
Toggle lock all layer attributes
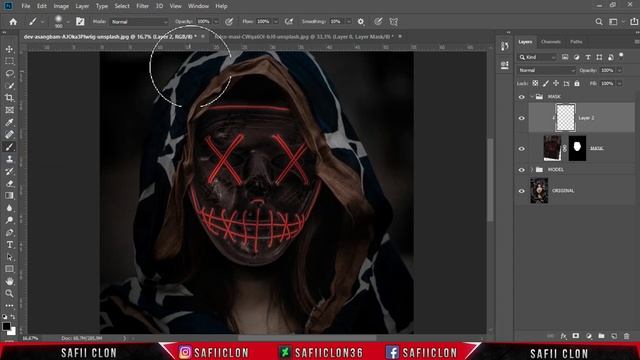click(x=577, y=83)
